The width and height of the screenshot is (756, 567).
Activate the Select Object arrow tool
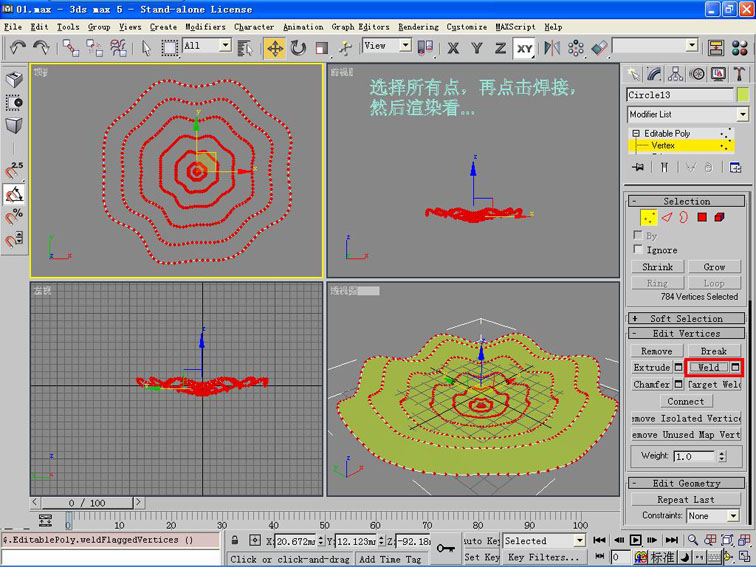[x=146, y=48]
